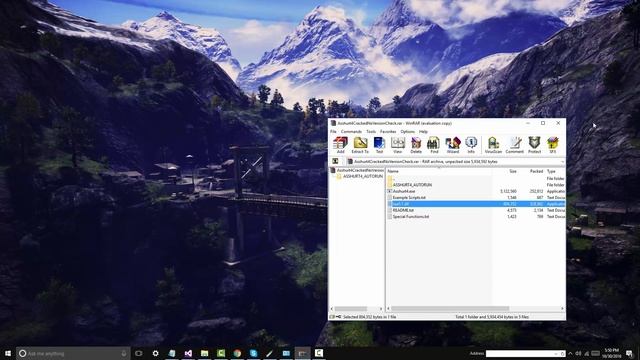The height and width of the screenshot is (360, 640).
Task: Open the archive Comment tool
Action: coord(514,145)
